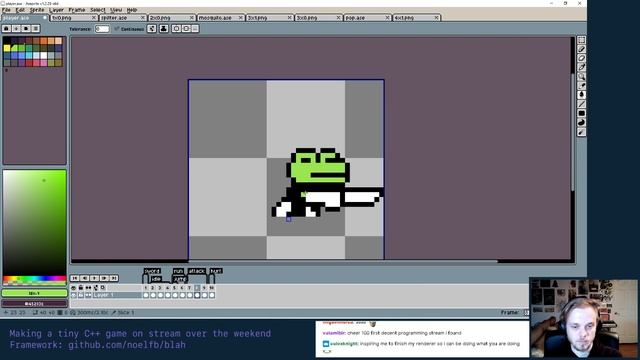This screenshot has height=360, width=640.
Task: Pick the white swatch in palette
Action: (44, 56)
